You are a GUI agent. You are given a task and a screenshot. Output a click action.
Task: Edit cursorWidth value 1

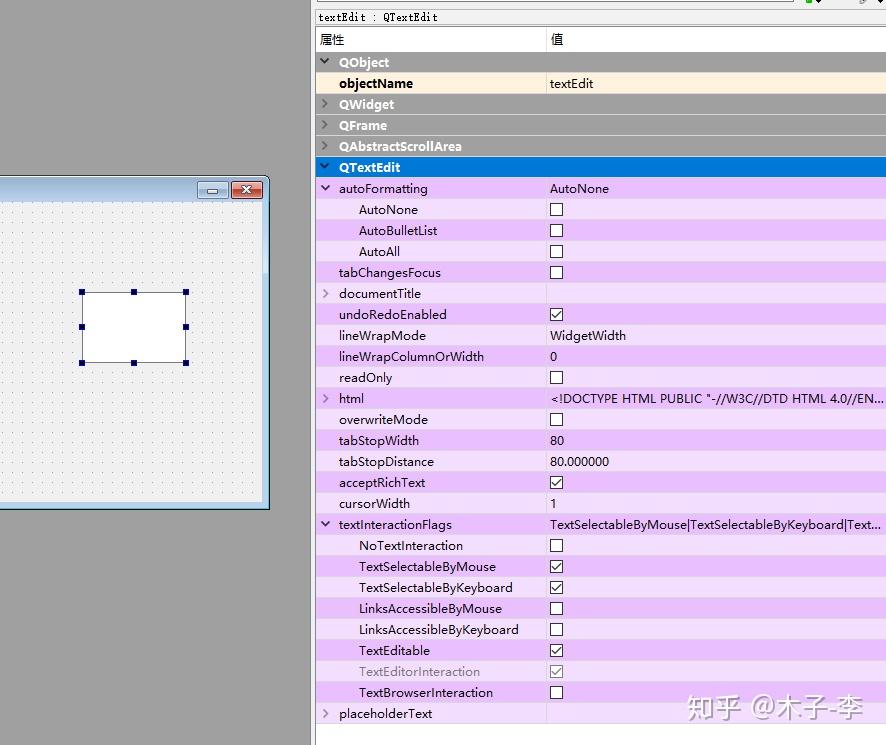pos(716,504)
